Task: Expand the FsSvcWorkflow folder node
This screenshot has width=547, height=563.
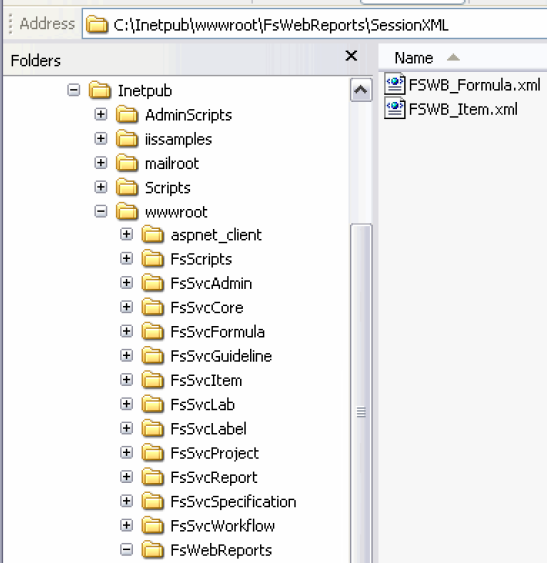Action: coord(126,525)
